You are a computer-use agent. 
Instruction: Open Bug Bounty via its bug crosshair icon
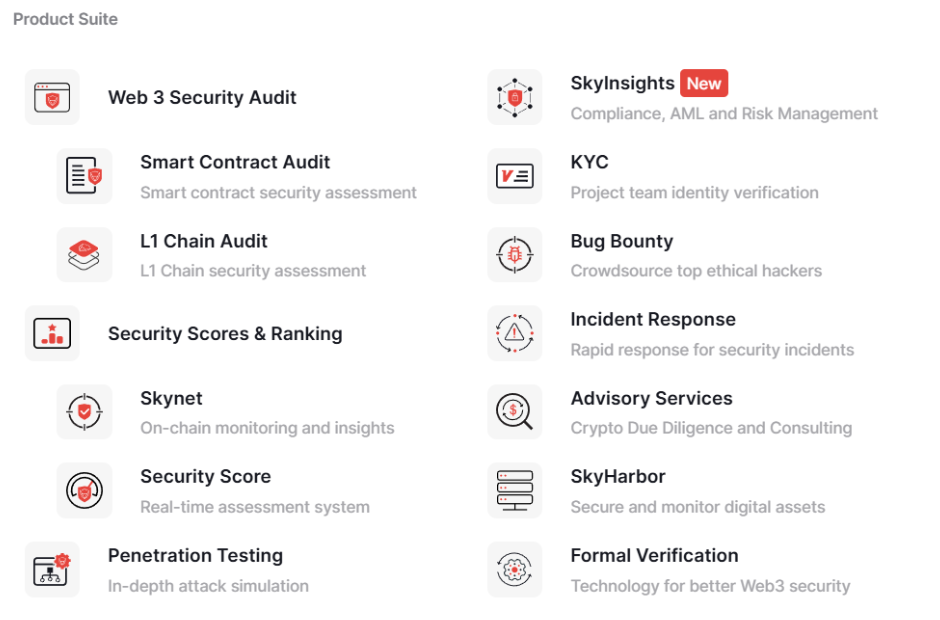(x=514, y=255)
